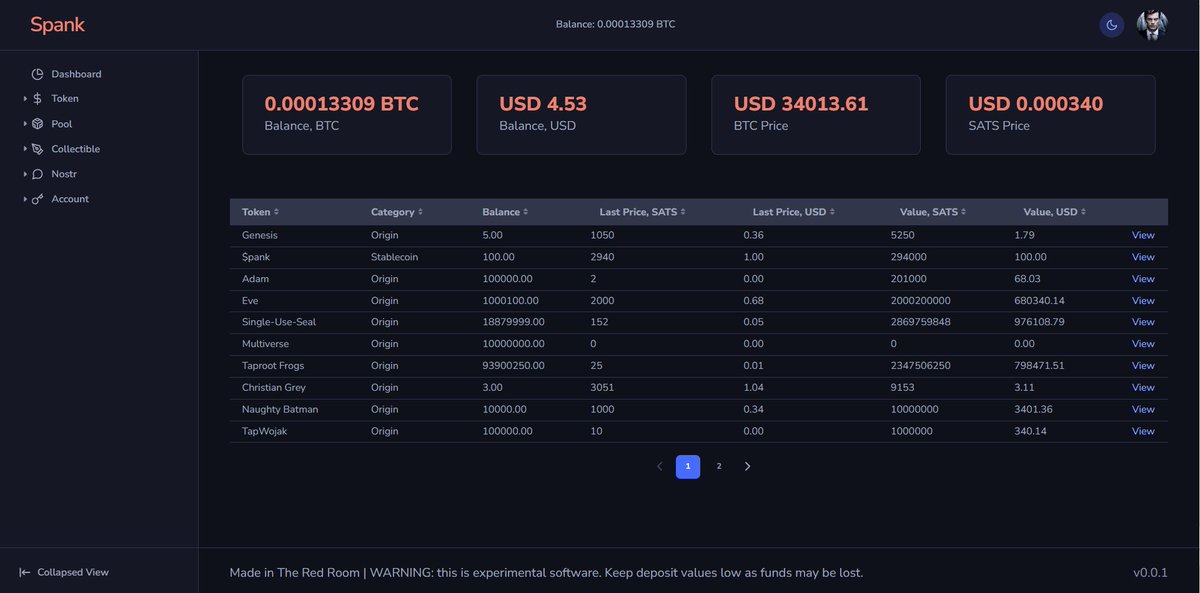Click the header Balance: 0.00013309 BTC text
The width and height of the screenshot is (1200, 593).
[x=616, y=24]
